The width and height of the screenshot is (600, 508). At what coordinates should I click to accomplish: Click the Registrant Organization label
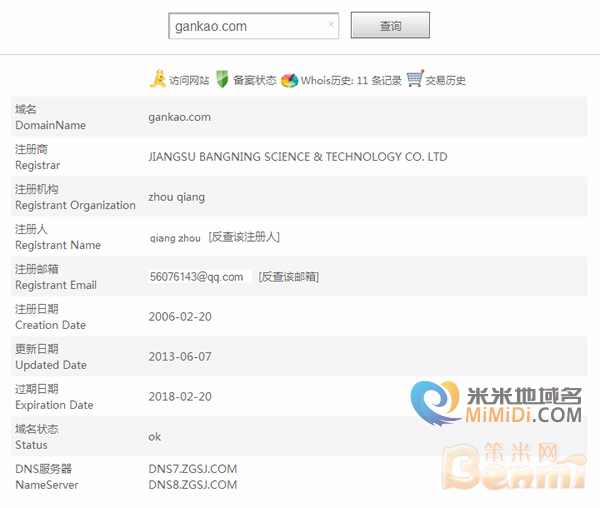point(75,205)
